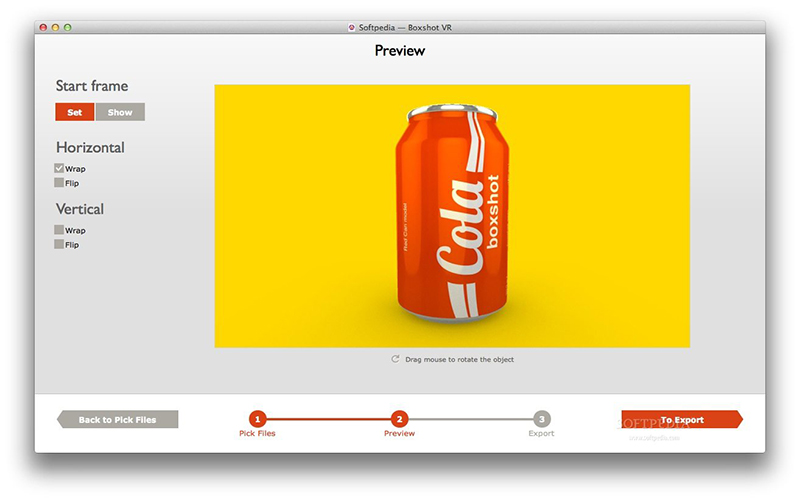Set the start frame
The image size is (800, 500).
click(74, 112)
